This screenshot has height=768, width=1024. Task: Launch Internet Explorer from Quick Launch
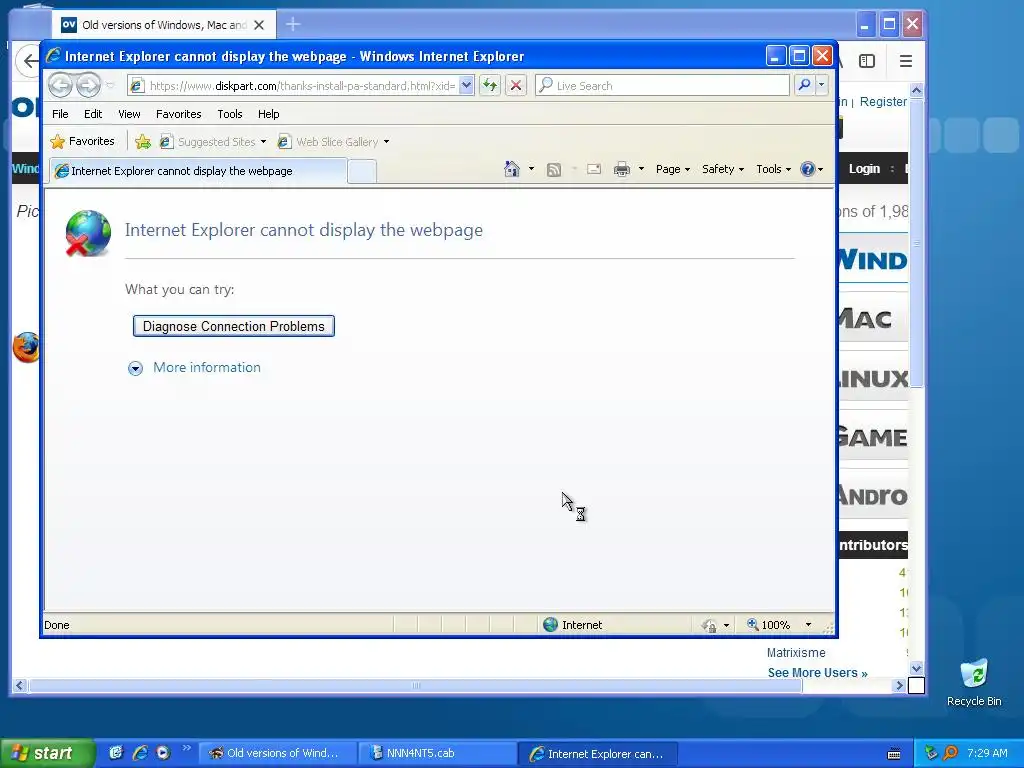pyautogui.click(x=140, y=753)
